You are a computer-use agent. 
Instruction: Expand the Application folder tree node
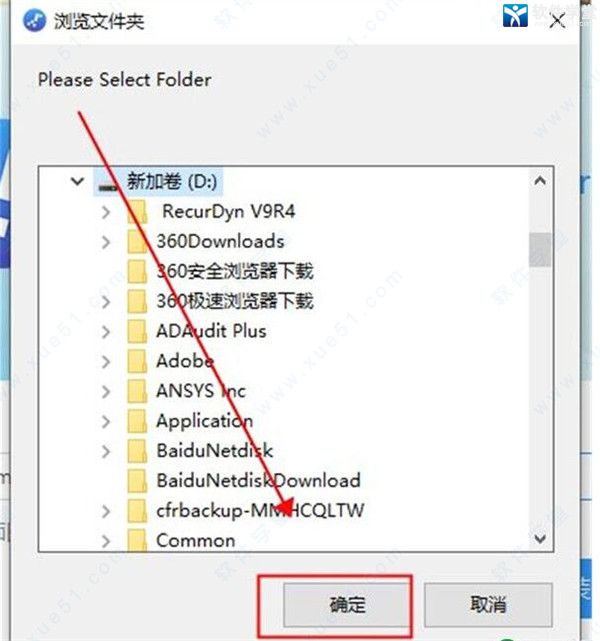106,421
